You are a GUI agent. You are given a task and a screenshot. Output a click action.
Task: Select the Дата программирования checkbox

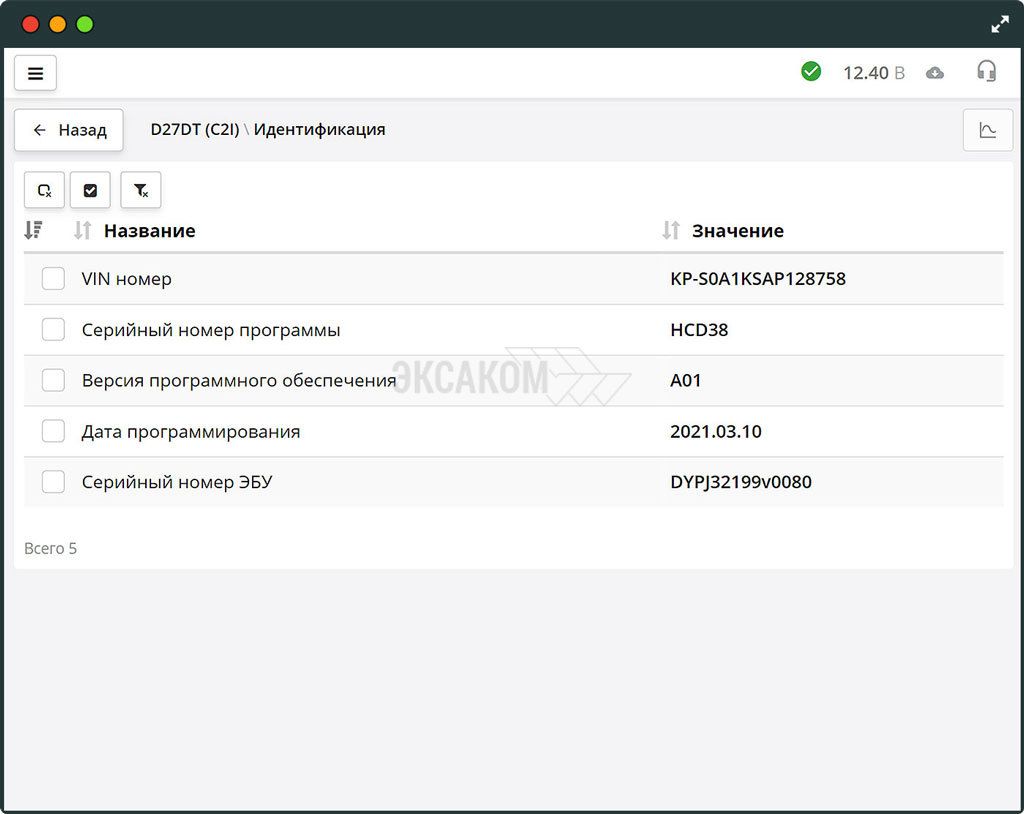pos(53,432)
